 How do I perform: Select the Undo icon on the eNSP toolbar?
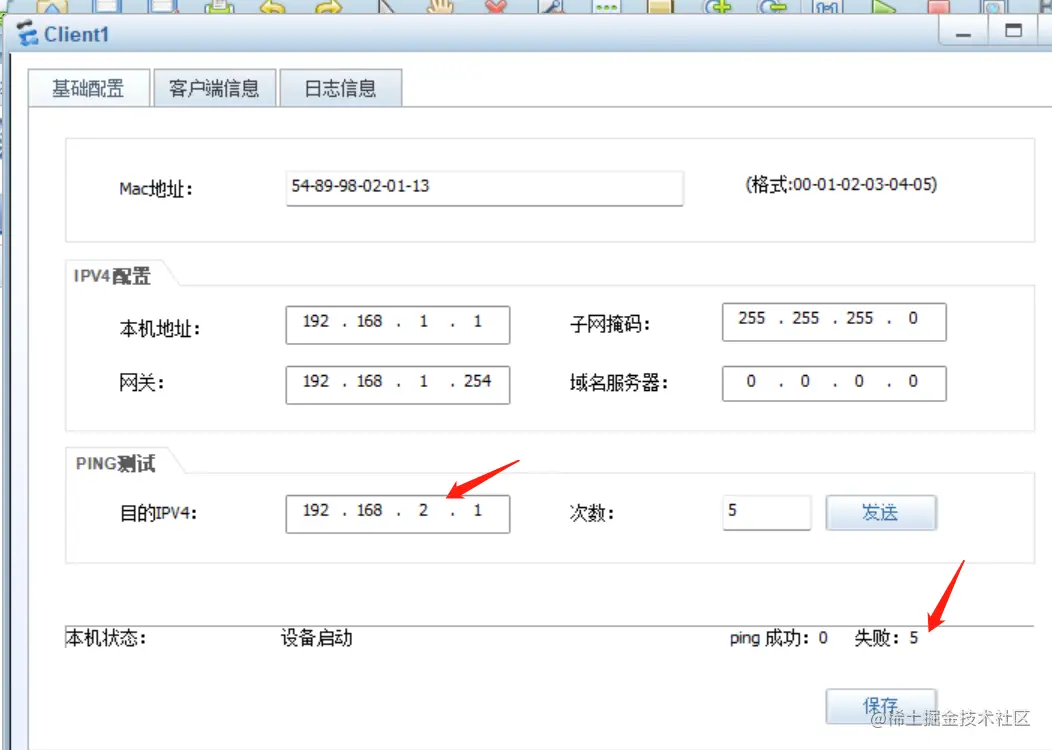pos(273,7)
